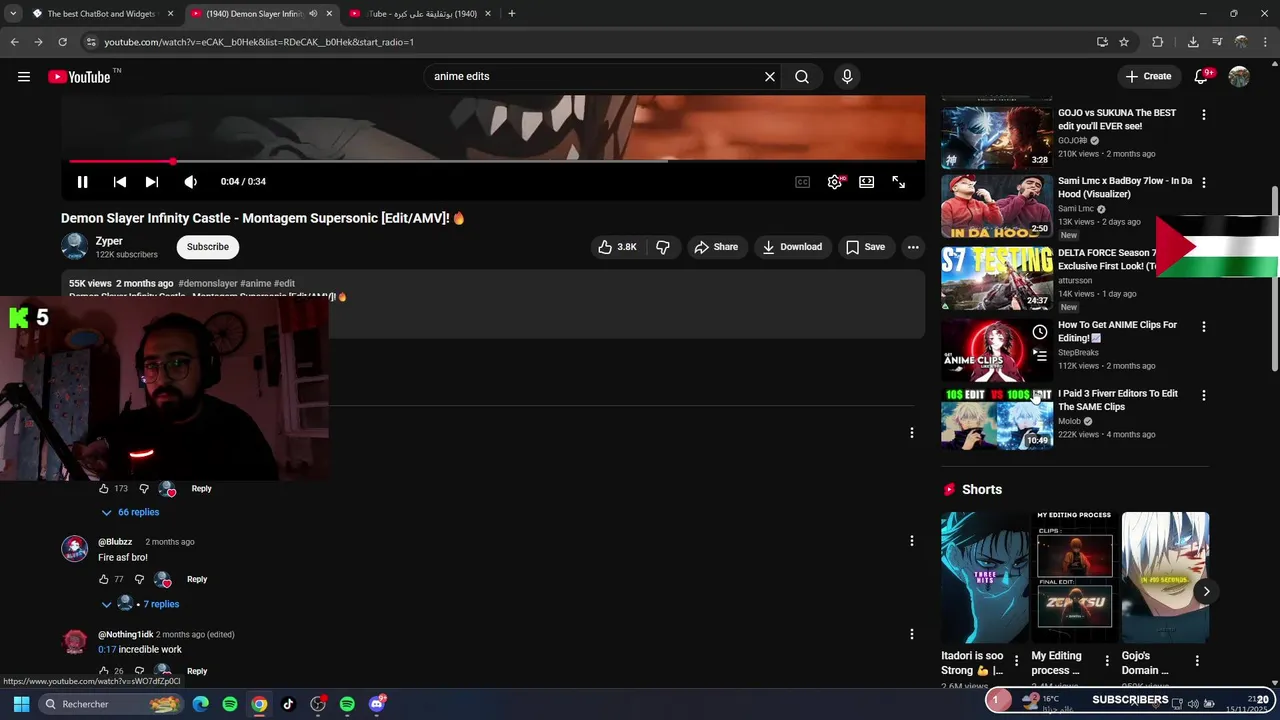Open Zyper channel avatar
This screenshot has width=1280, height=720.
(74, 246)
